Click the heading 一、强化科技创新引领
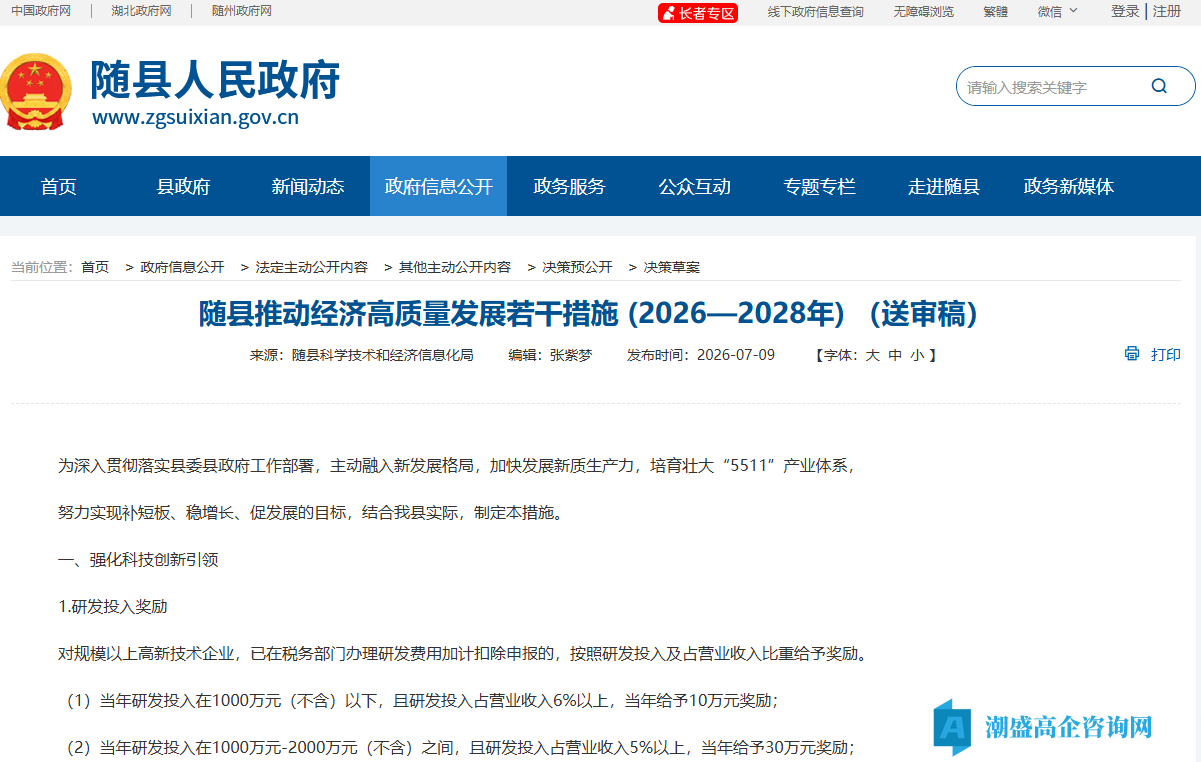The width and height of the screenshot is (1201, 762). tap(138, 560)
